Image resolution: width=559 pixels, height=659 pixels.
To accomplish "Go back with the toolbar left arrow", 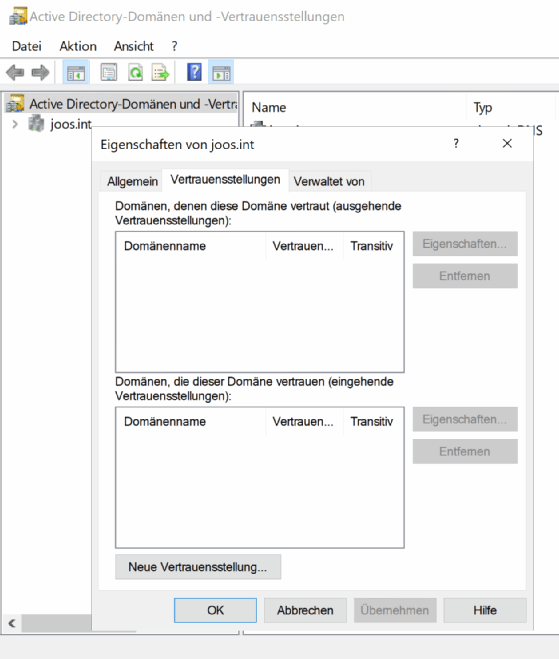I will click(x=15, y=73).
